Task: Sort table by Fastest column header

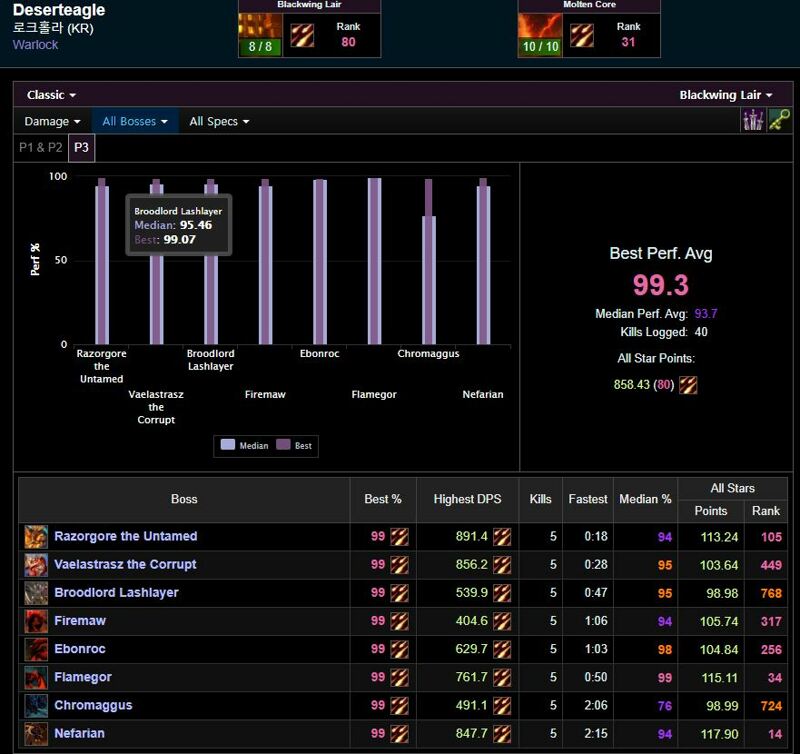Action: click(588, 499)
